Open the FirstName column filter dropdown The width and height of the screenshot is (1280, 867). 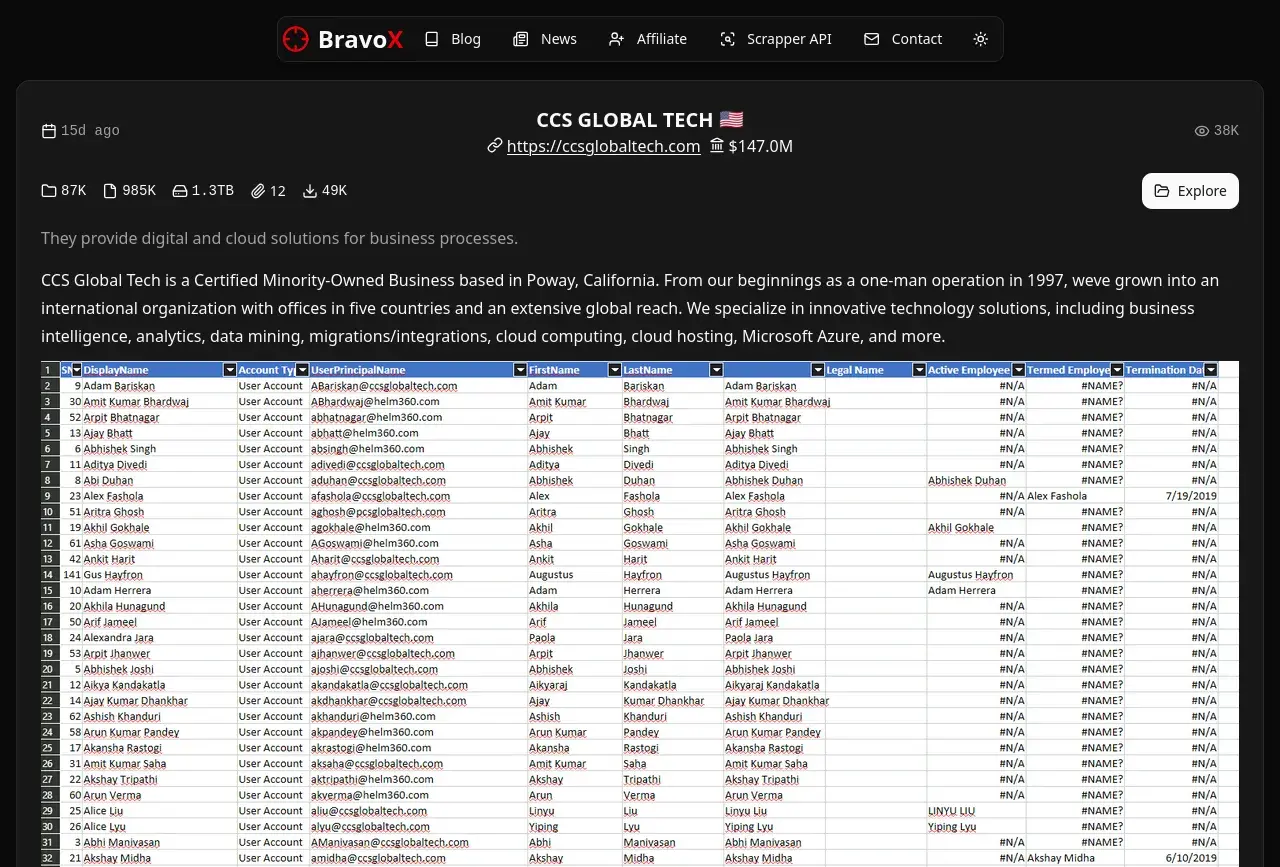615,370
